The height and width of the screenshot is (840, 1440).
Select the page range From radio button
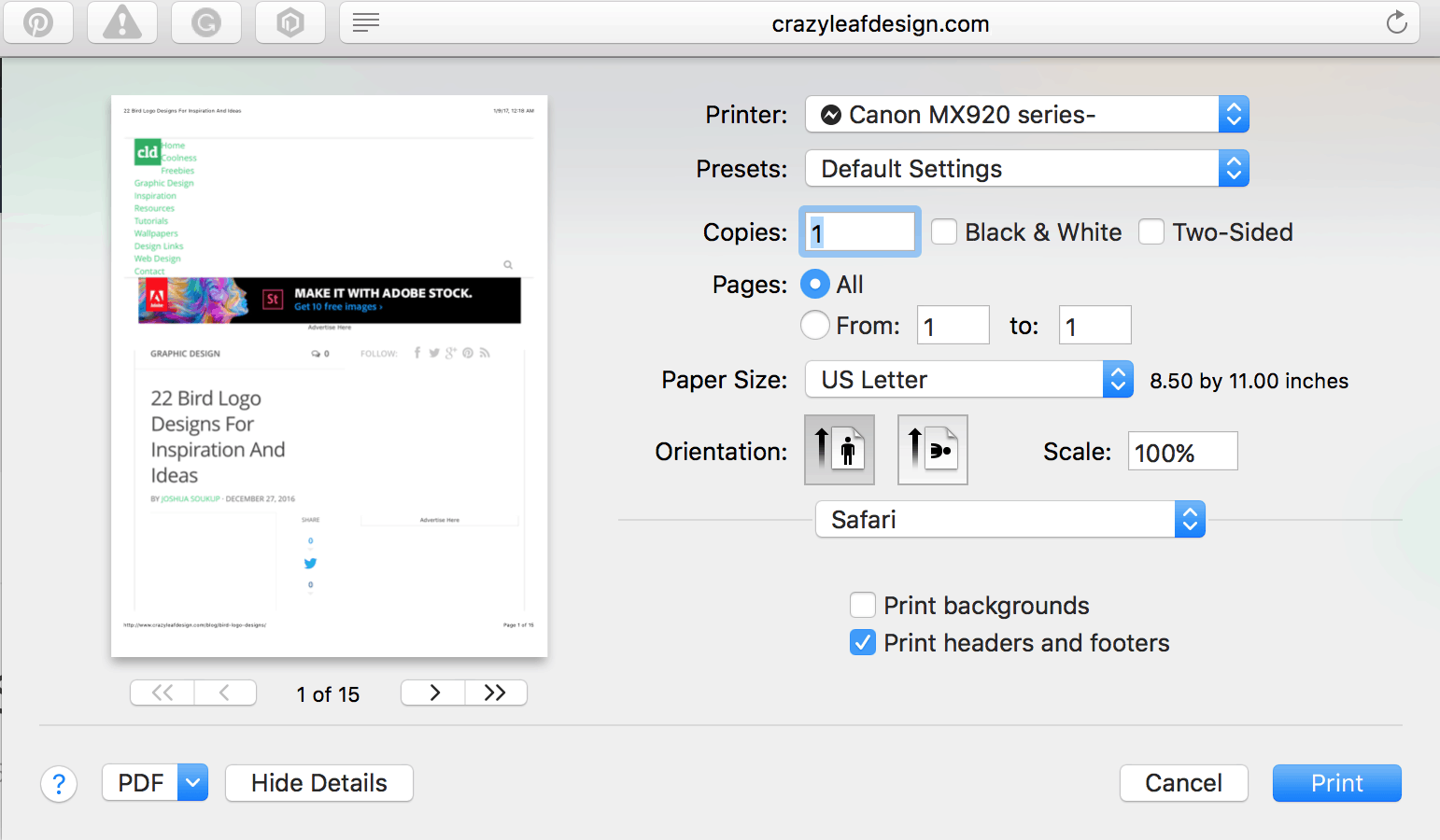[815, 326]
